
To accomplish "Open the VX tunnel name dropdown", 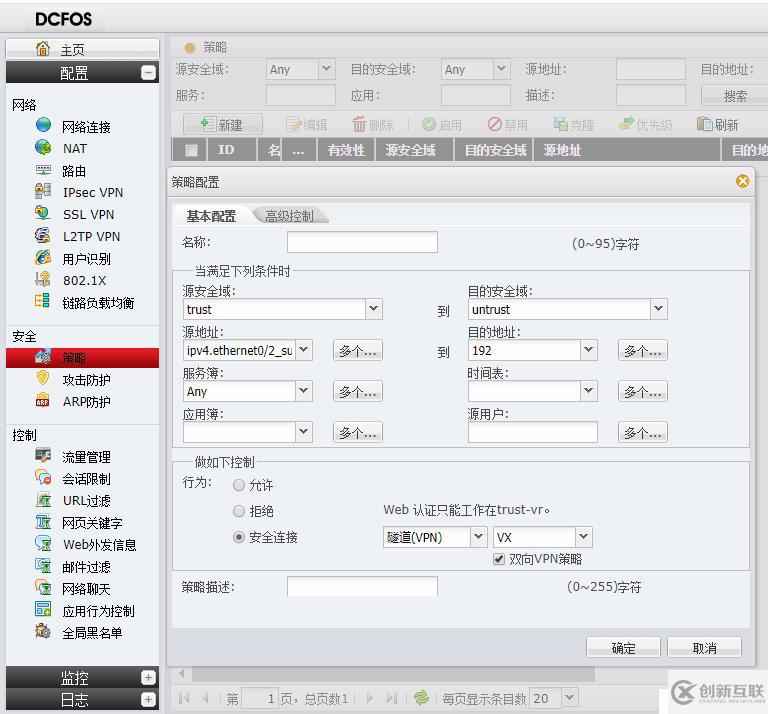I will 583,537.
